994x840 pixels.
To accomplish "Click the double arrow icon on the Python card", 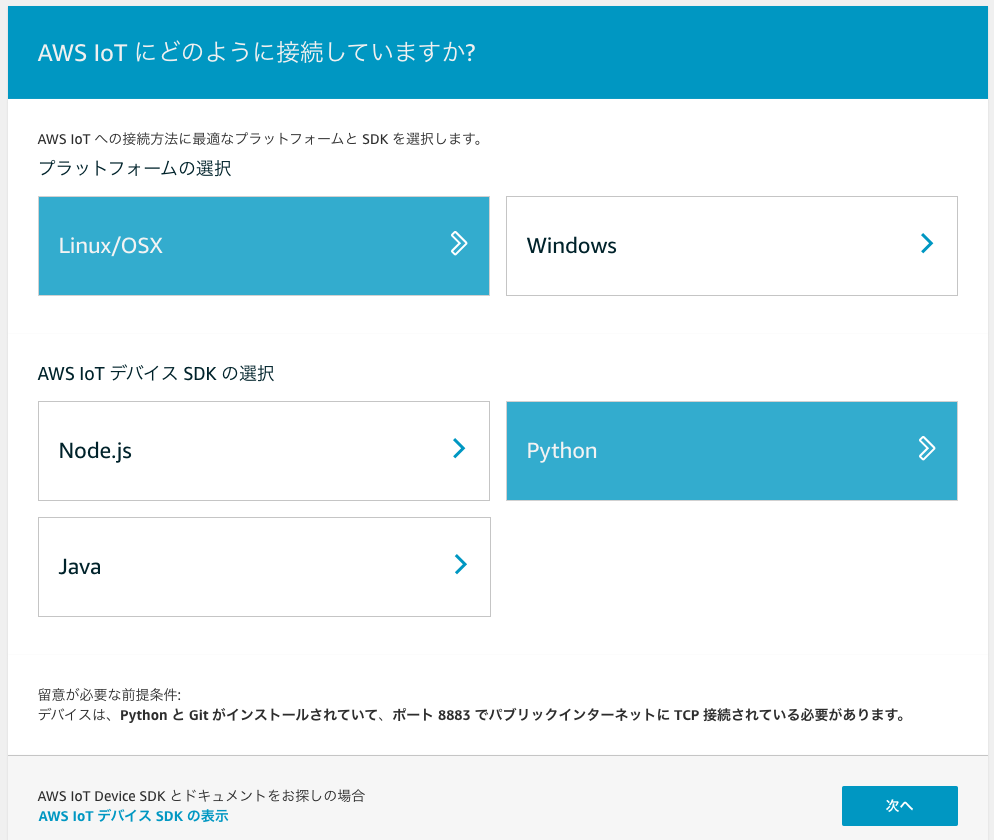I will point(927,449).
